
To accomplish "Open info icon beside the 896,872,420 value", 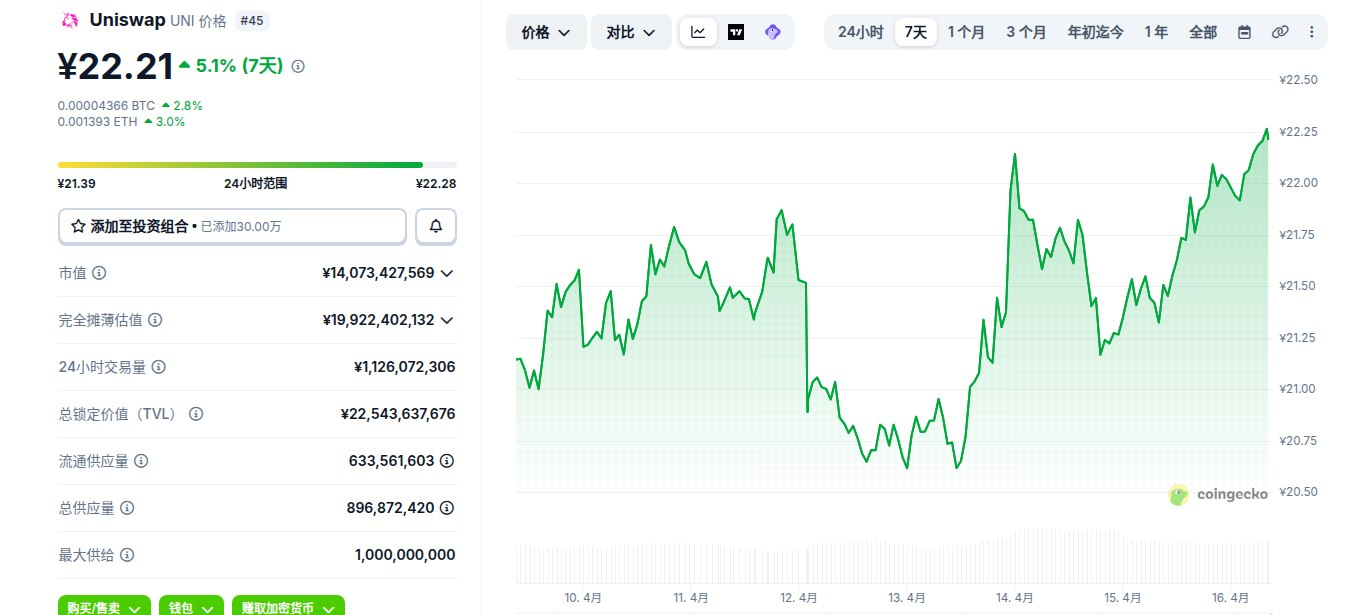I will point(447,508).
